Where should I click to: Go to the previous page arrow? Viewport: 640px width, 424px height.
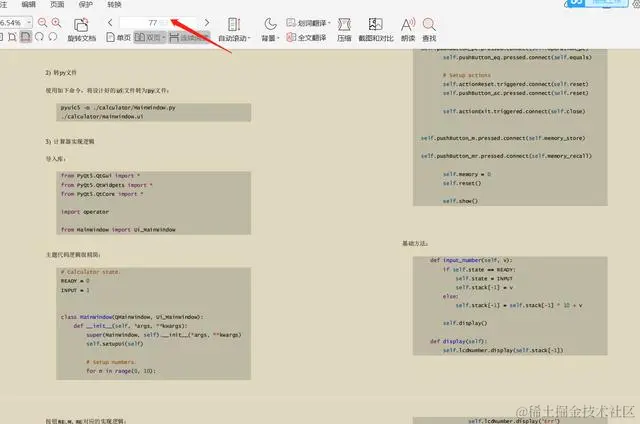tap(110, 22)
